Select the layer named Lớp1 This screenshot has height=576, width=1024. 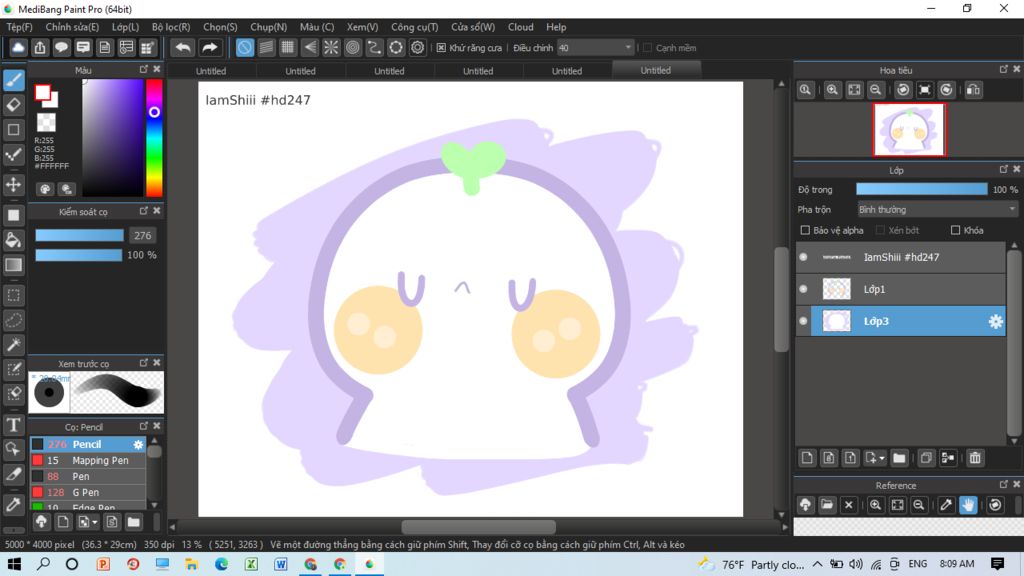pos(901,289)
